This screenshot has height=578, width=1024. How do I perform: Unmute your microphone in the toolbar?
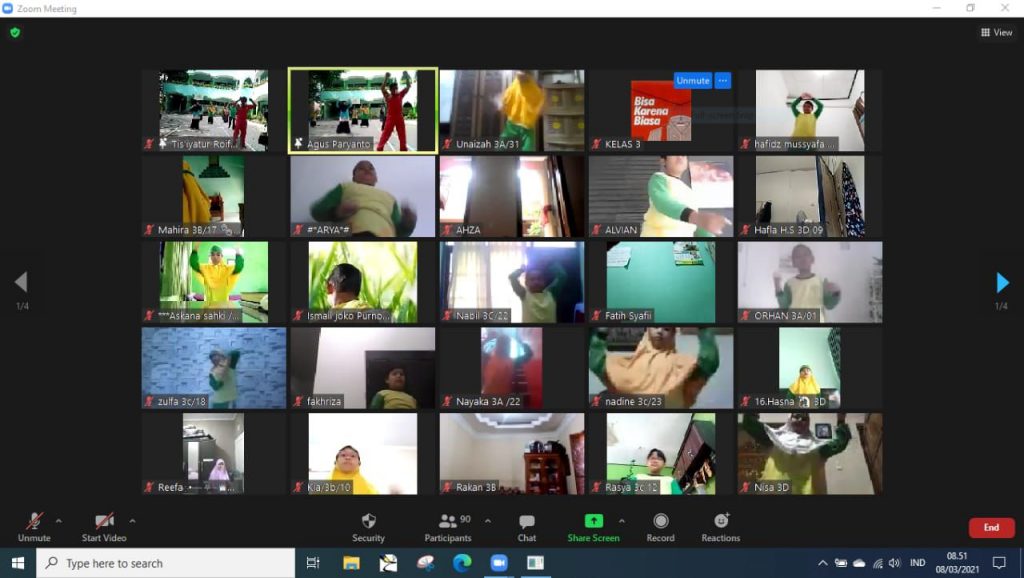point(34,527)
